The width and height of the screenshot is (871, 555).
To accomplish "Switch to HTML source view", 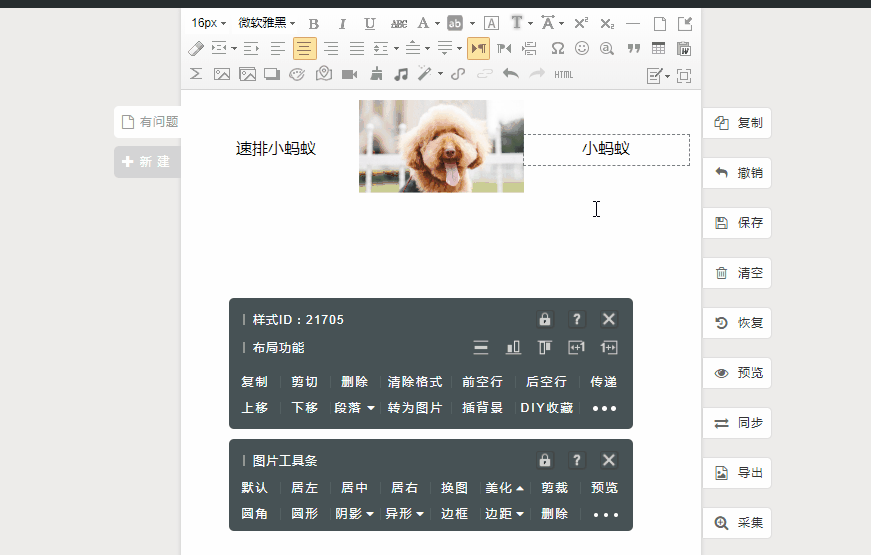I will (x=563, y=74).
